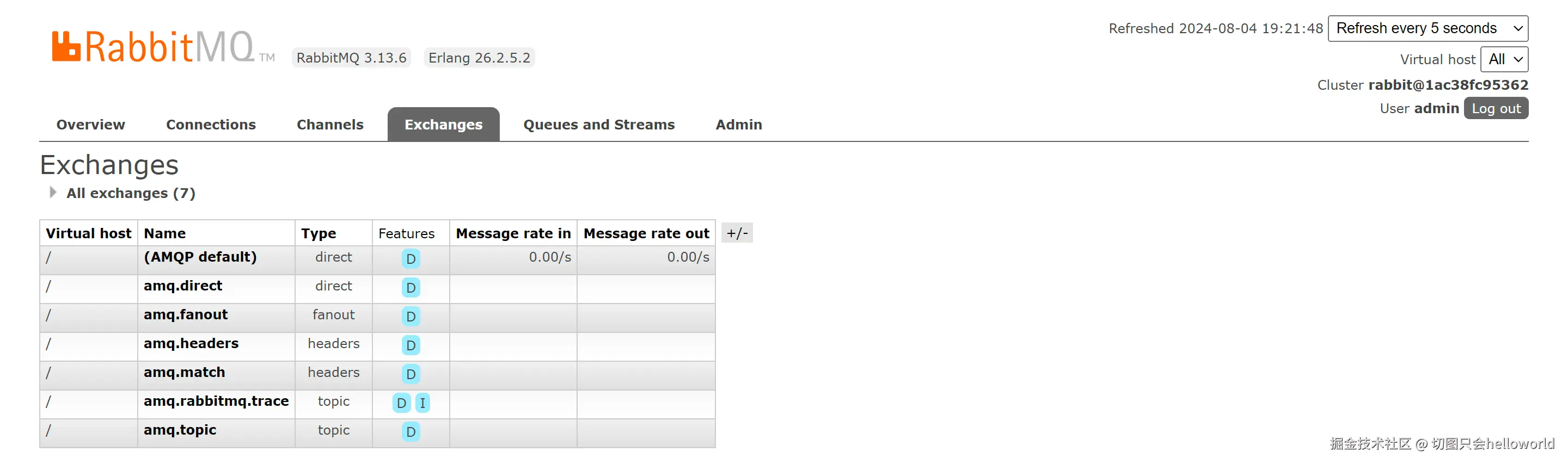Click the D durable badge for amq.topic
The width and height of the screenshot is (1568, 464).
[x=411, y=432]
